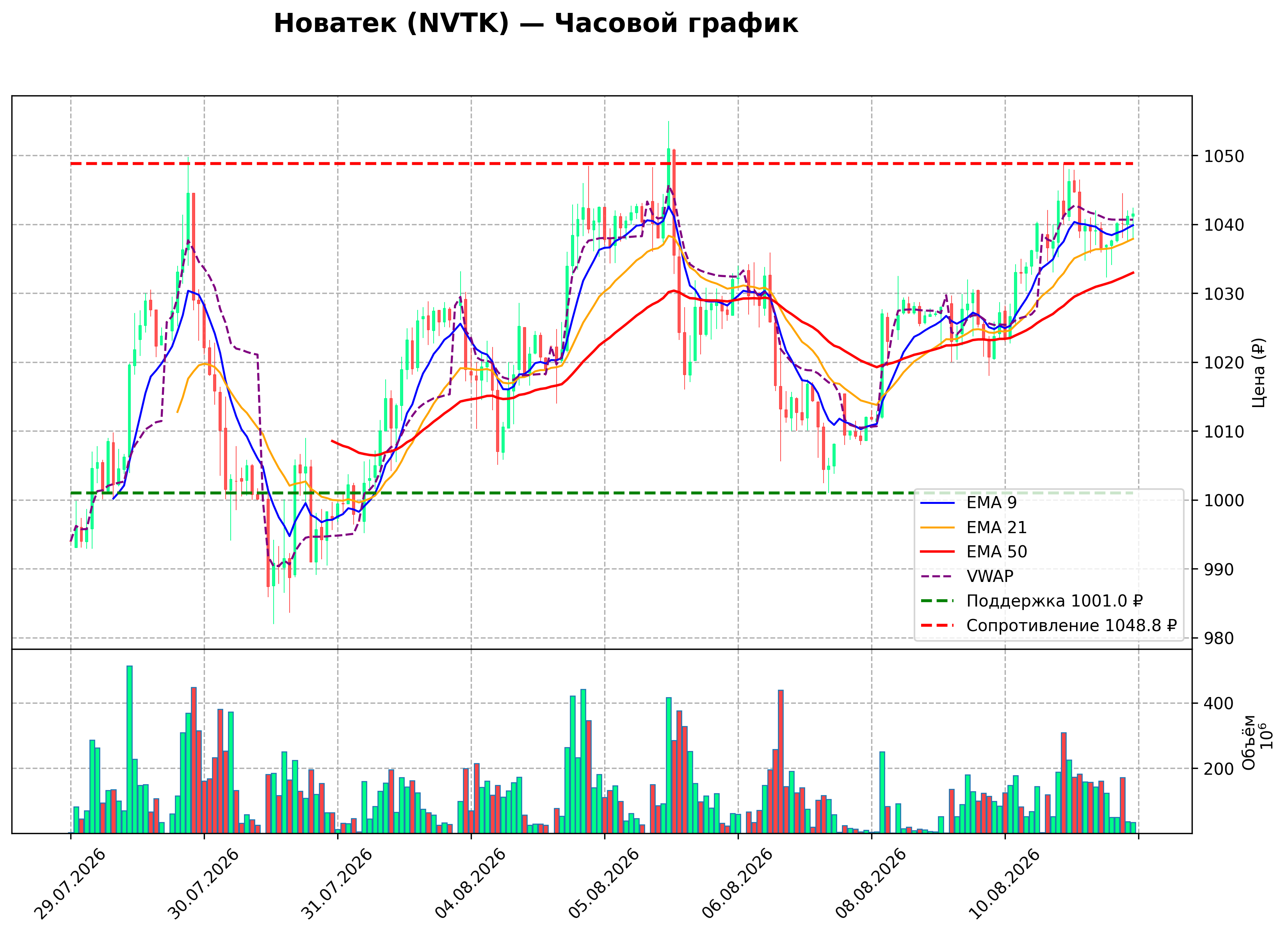Click the date label 10.08.2026

(x=1005, y=884)
